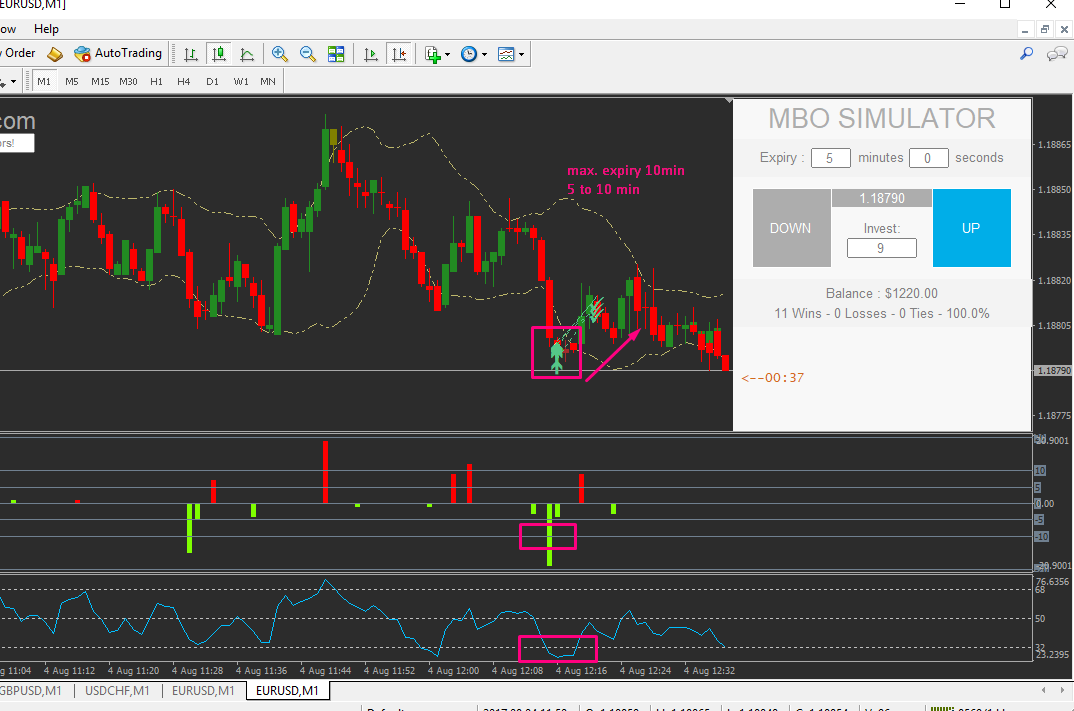Zoom in on the chart
Screen dimensions: 1074x711
(x=279, y=54)
